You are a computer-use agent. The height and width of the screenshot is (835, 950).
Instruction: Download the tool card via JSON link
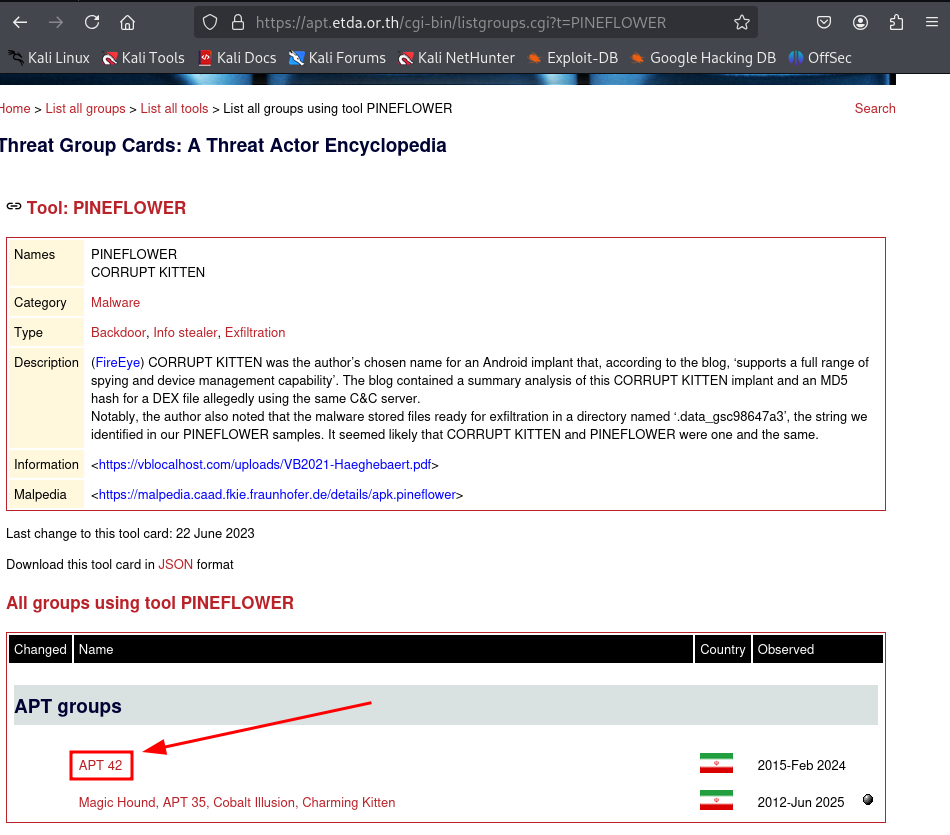click(175, 565)
